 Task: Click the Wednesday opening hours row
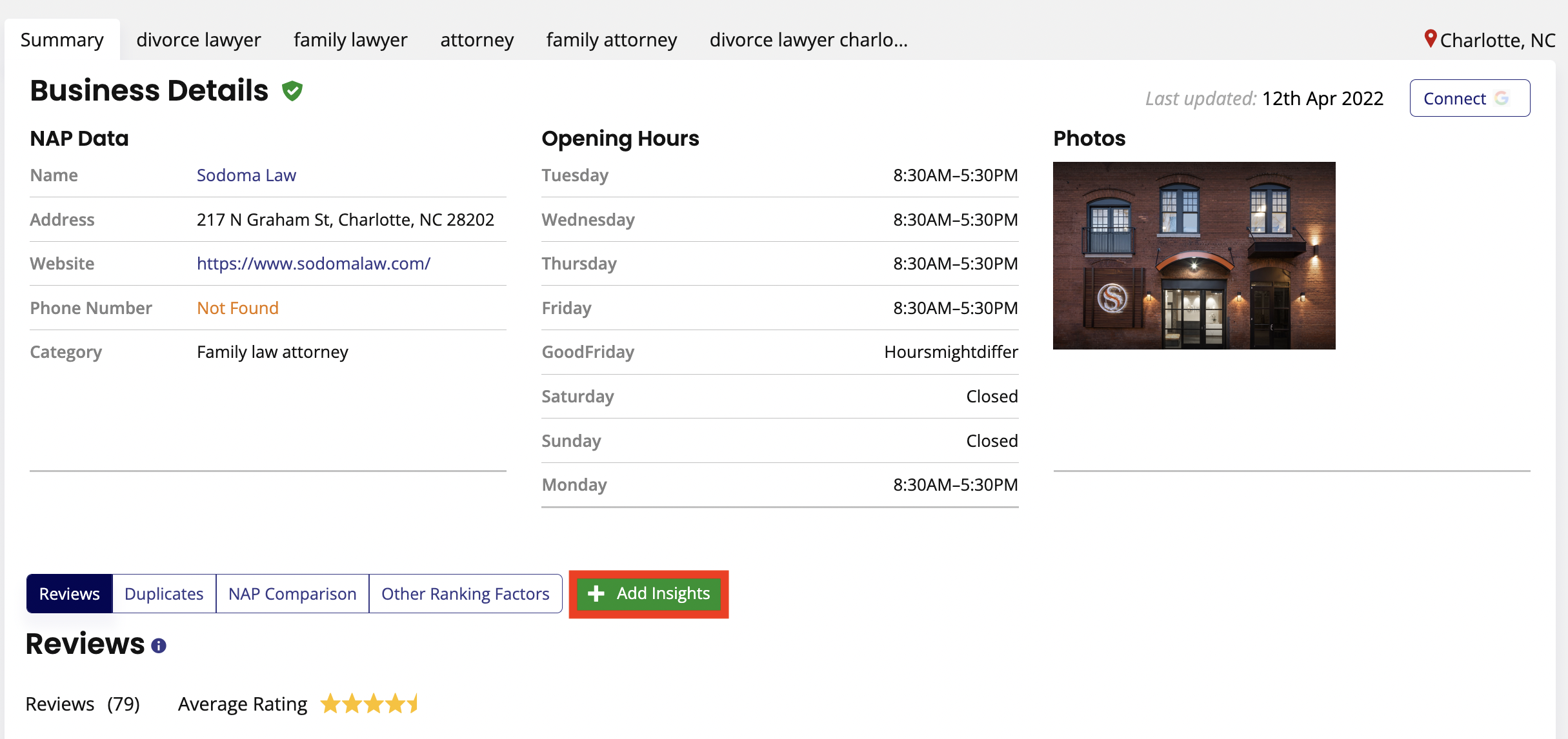tap(779, 220)
